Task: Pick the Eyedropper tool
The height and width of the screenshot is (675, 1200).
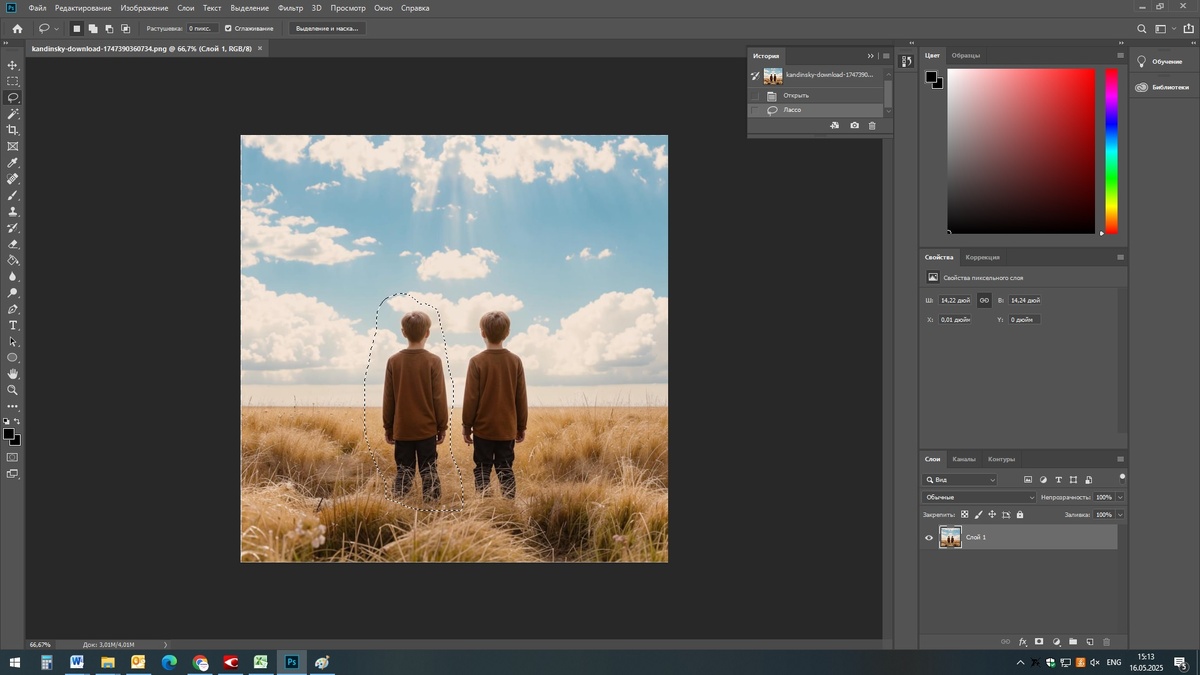Action: tap(13, 163)
